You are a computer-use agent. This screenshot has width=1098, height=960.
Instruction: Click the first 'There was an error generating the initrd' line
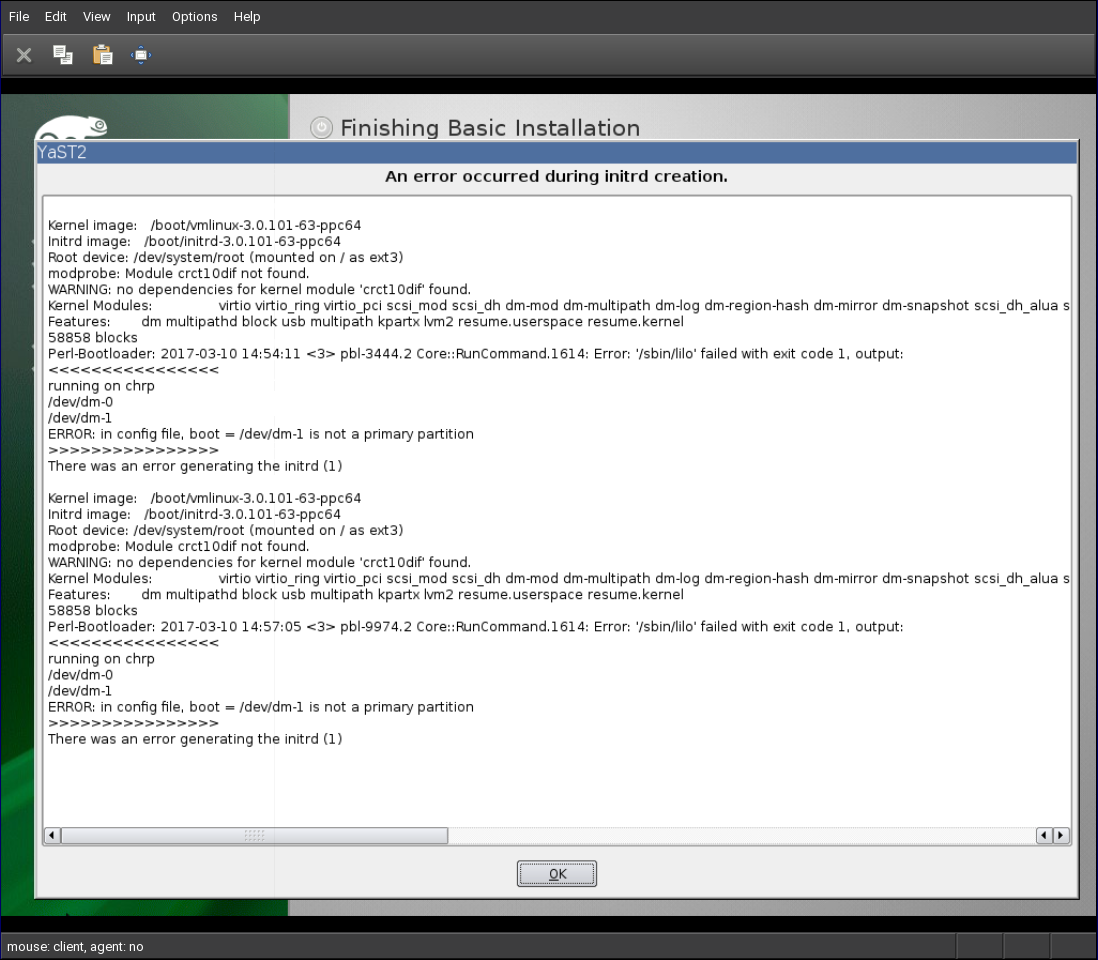[195, 467]
